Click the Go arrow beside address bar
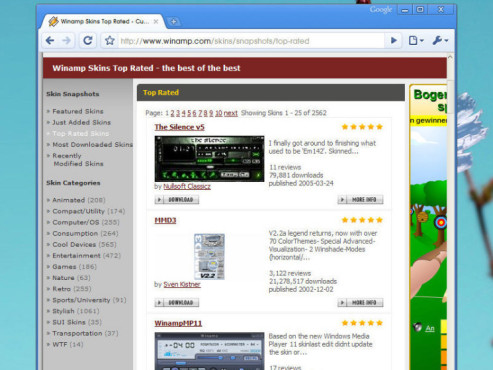 click(x=394, y=41)
